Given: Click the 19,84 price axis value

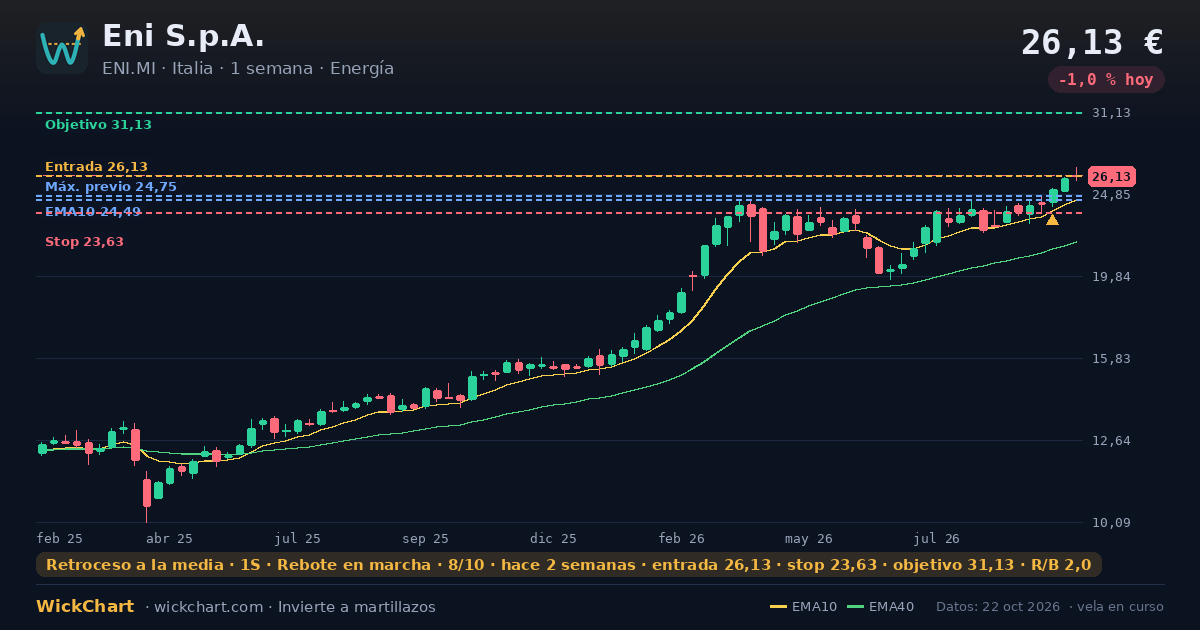Looking at the screenshot, I should 1110,276.
